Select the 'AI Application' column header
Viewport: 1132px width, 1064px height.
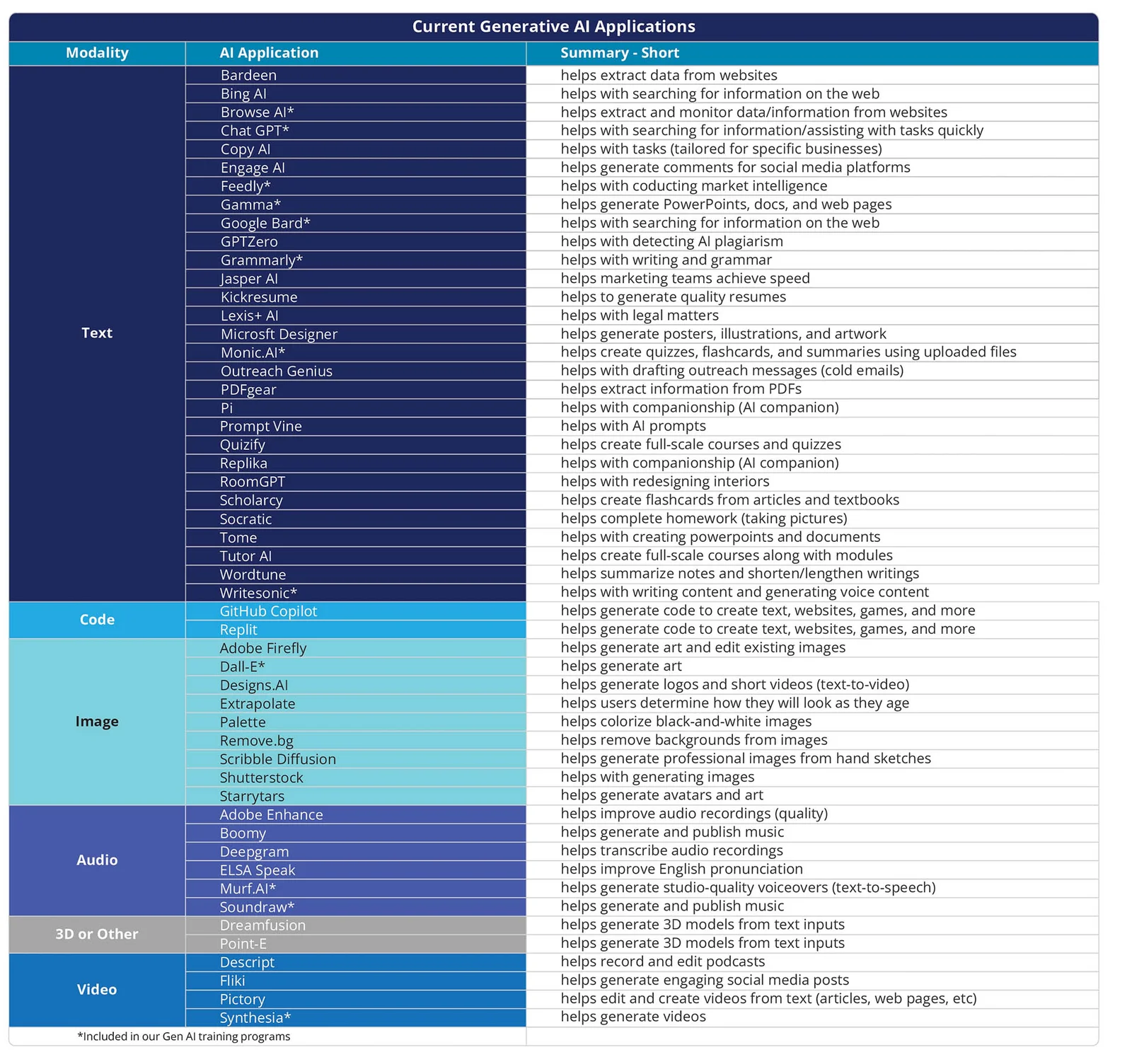356,53
